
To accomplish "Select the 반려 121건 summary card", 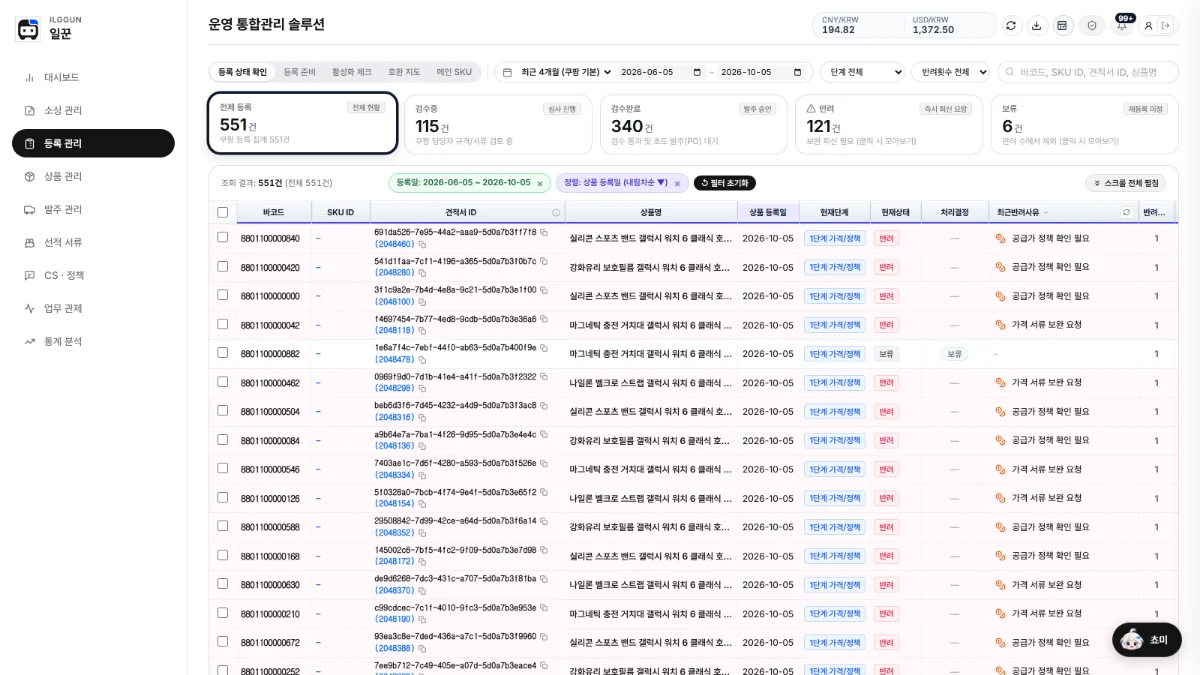I will (890, 125).
